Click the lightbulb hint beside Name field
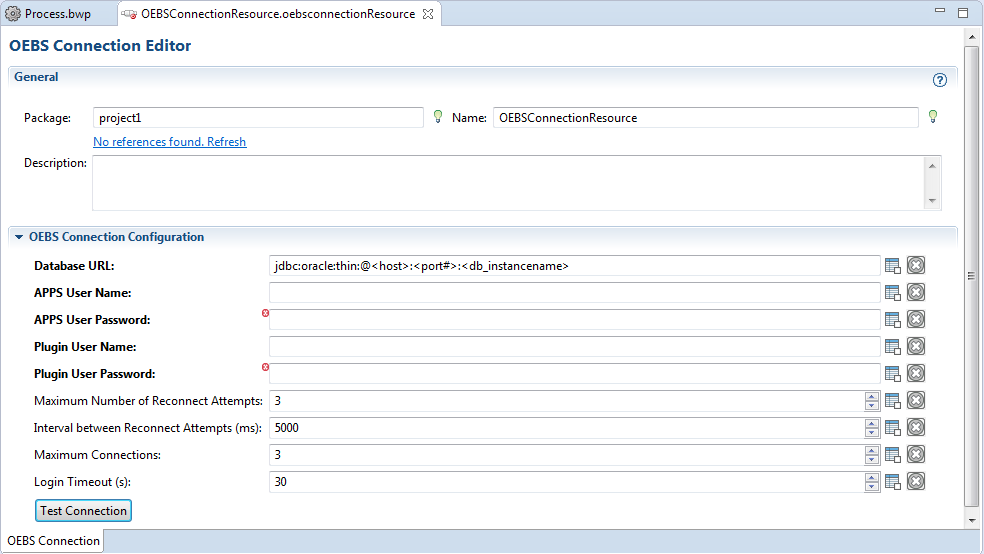This screenshot has height=554, width=984. [x=933, y=116]
